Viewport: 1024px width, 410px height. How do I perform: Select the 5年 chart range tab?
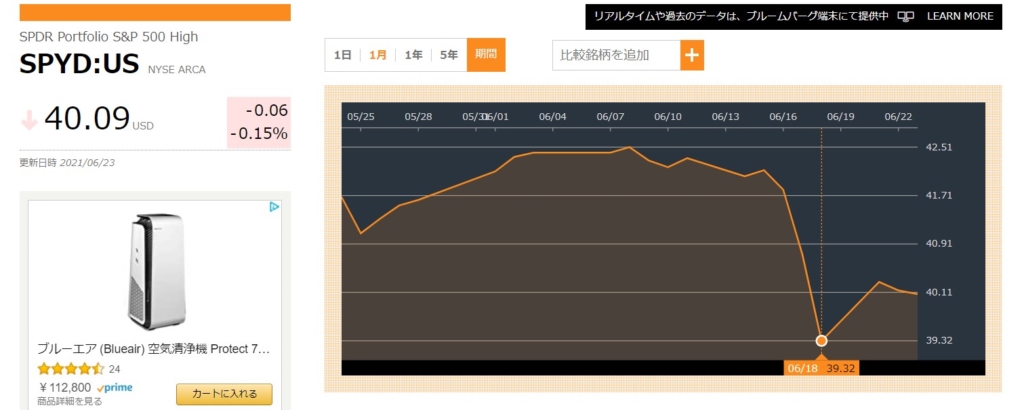pos(449,55)
